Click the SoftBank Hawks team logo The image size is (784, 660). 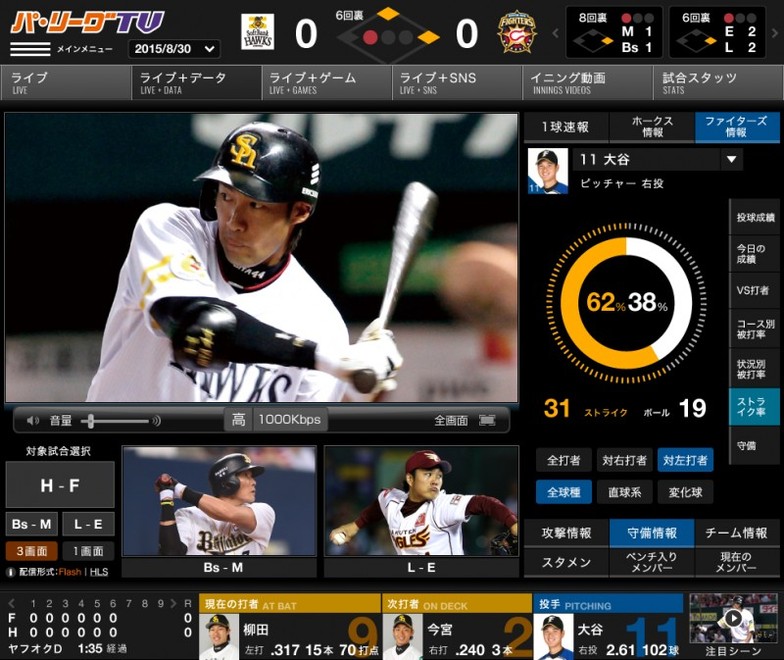tap(257, 33)
